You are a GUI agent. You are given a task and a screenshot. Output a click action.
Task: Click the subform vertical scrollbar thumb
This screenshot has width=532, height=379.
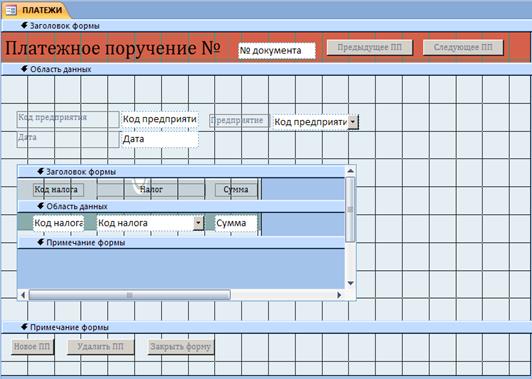(x=350, y=209)
